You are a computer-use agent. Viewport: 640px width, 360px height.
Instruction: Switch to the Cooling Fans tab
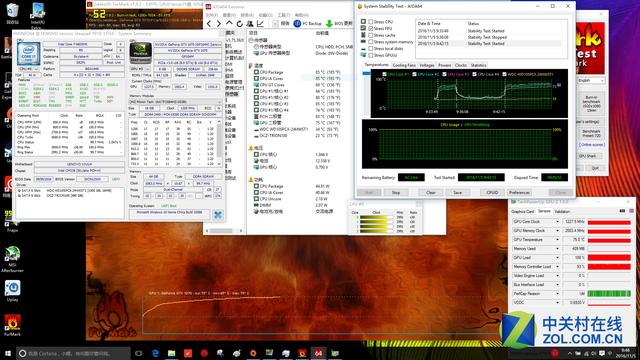point(404,65)
